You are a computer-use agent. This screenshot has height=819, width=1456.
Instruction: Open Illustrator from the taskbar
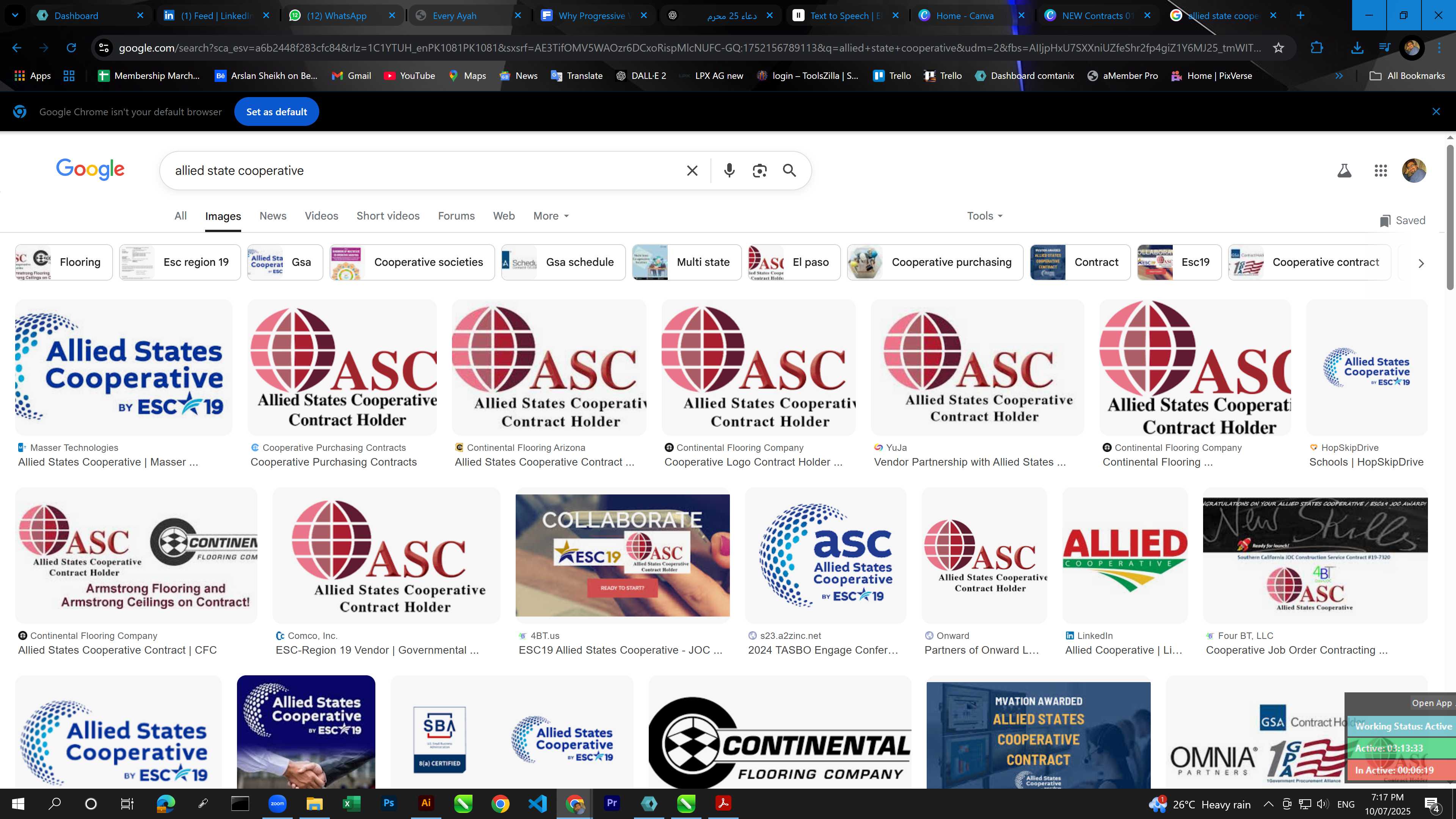(x=425, y=803)
